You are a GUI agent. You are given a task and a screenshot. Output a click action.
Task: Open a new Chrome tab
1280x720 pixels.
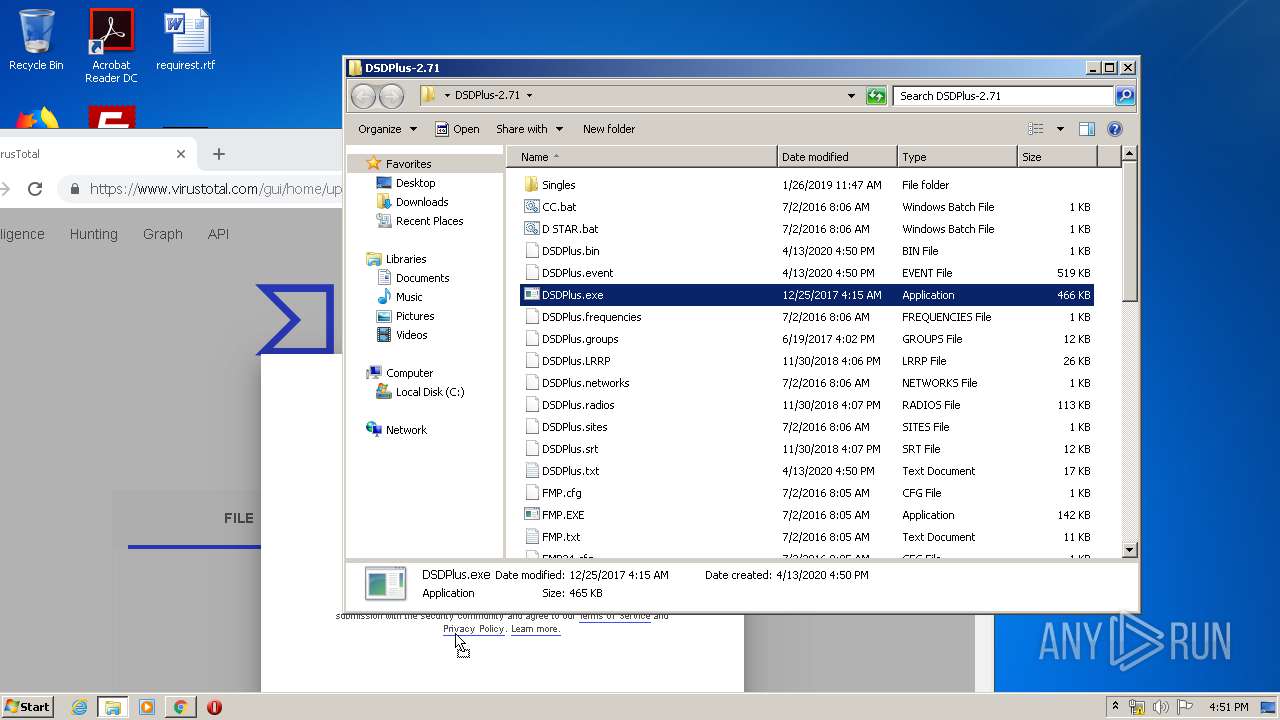[x=219, y=154]
